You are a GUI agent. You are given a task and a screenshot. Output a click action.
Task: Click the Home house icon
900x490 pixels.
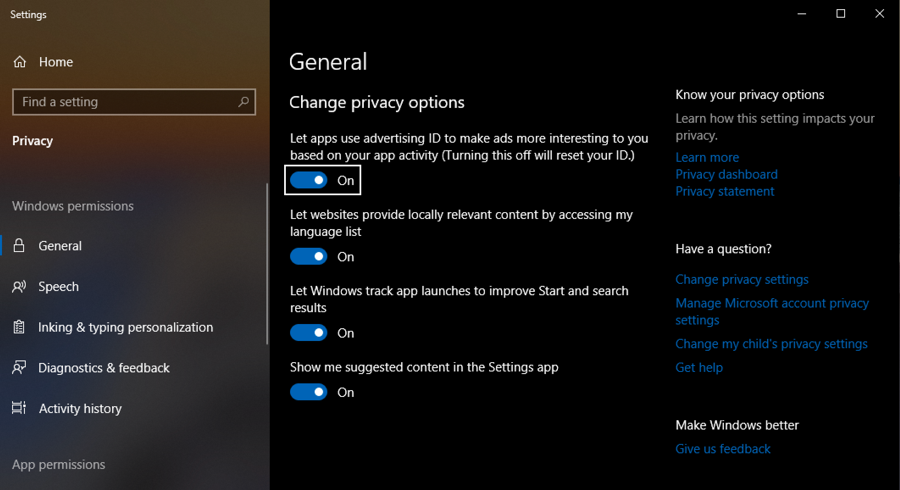pyautogui.click(x=20, y=62)
